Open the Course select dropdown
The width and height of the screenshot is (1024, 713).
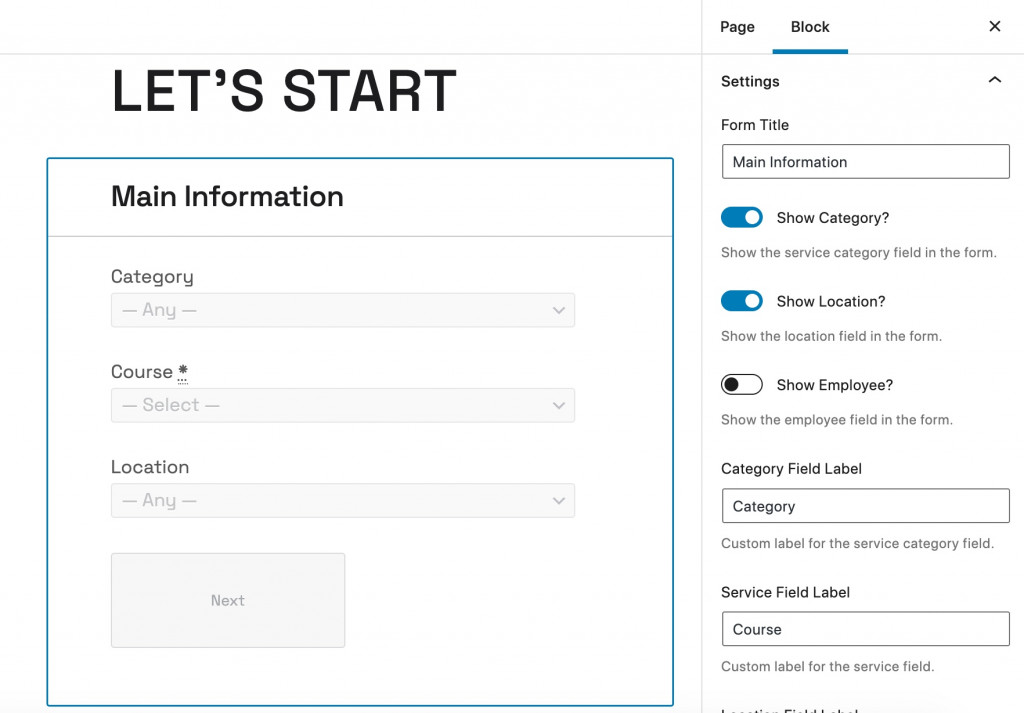pos(343,405)
